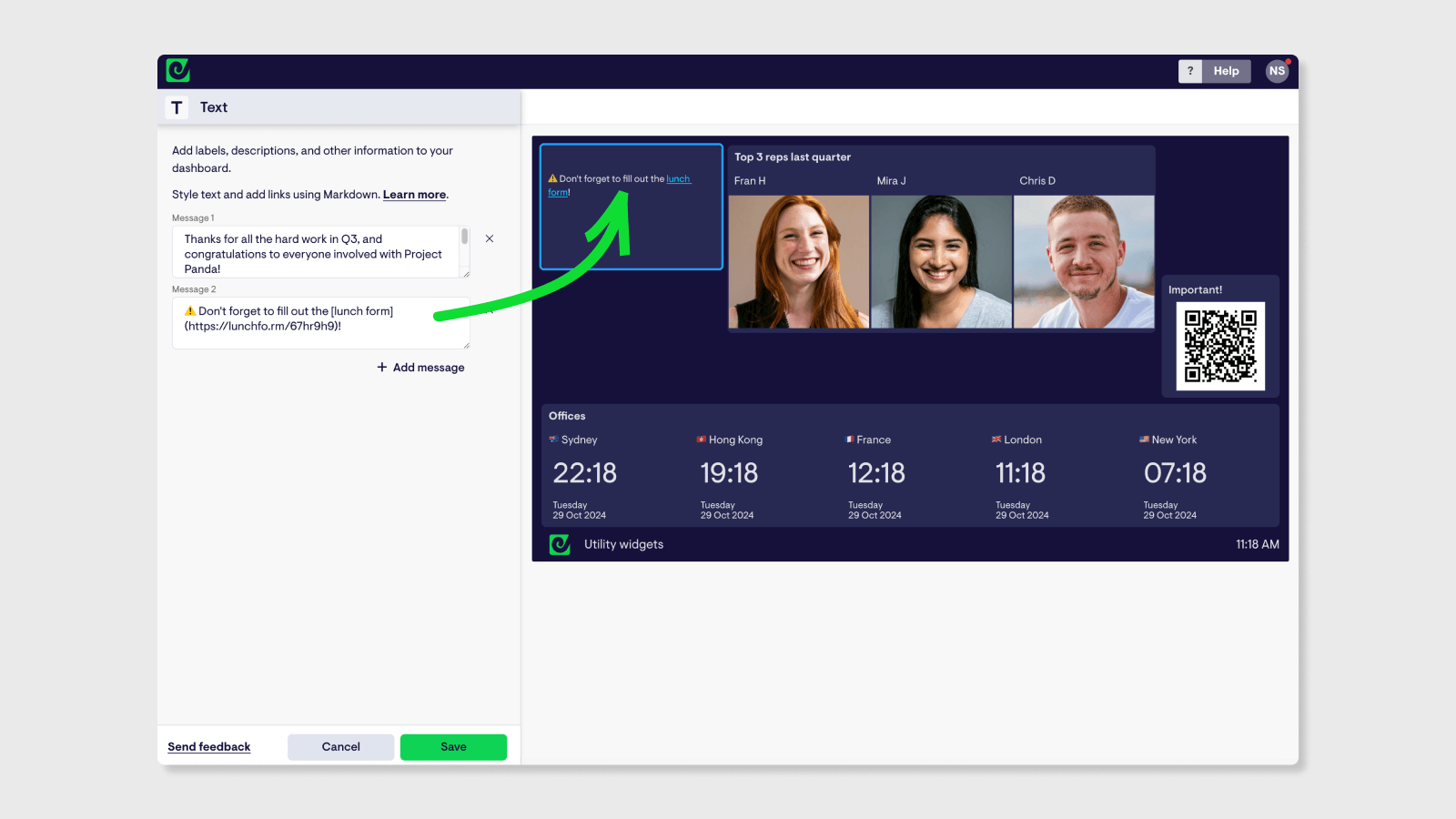The height and width of the screenshot is (819, 1456).
Task: Remove Message 1 with the X icon
Action: pyautogui.click(x=490, y=238)
